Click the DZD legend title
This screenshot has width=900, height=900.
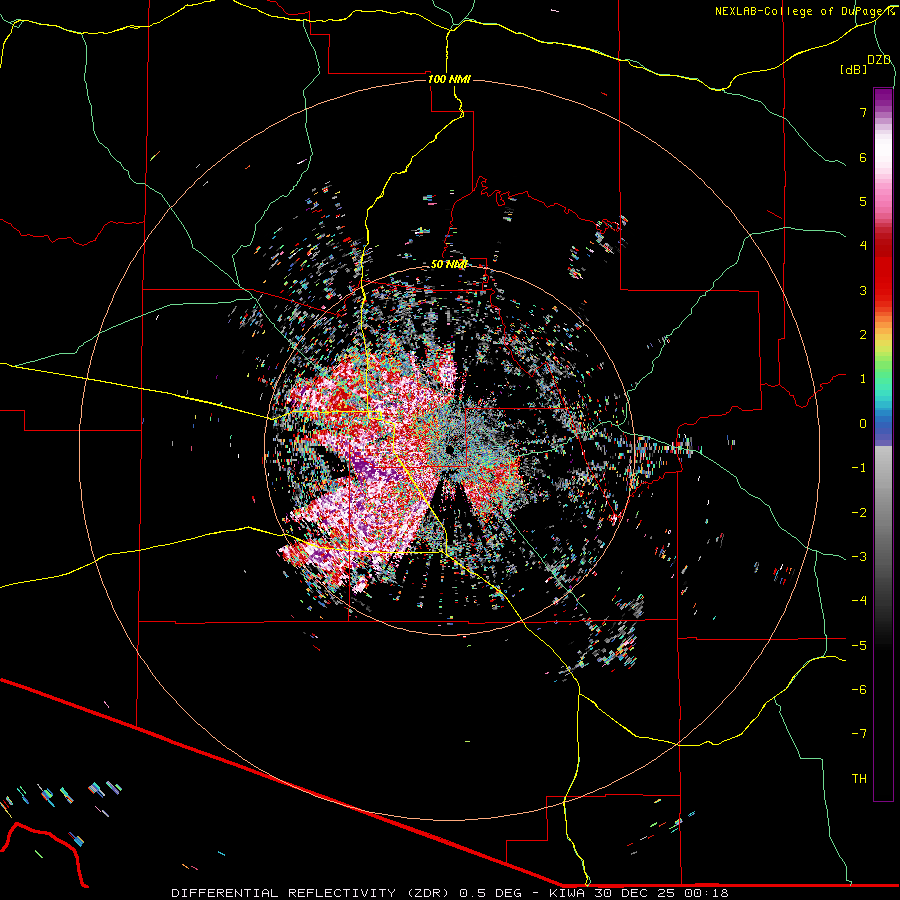pos(879,60)
